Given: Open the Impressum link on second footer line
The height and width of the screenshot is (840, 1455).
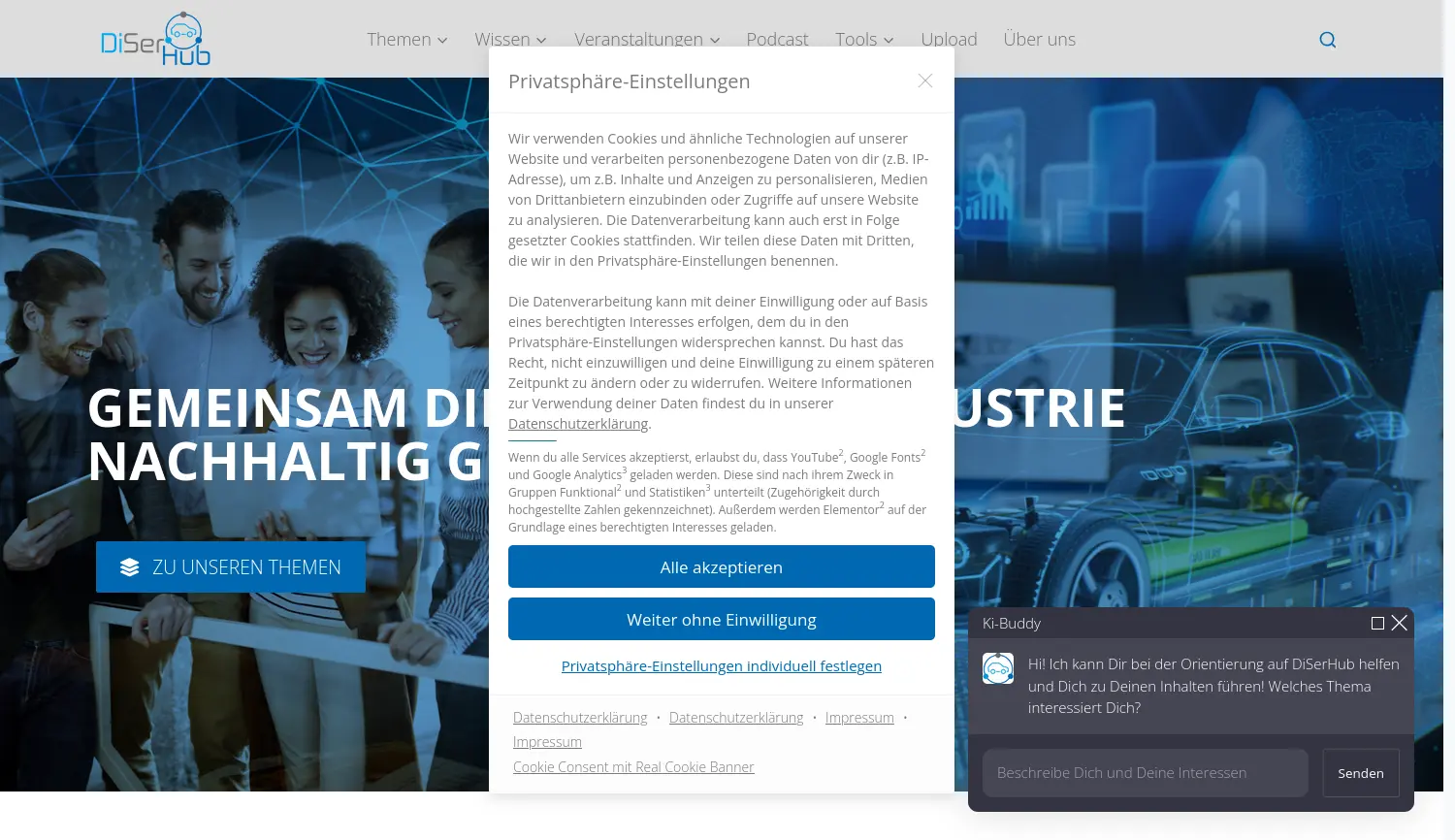Looking at the screenshot, I should (x=547, y=742).
